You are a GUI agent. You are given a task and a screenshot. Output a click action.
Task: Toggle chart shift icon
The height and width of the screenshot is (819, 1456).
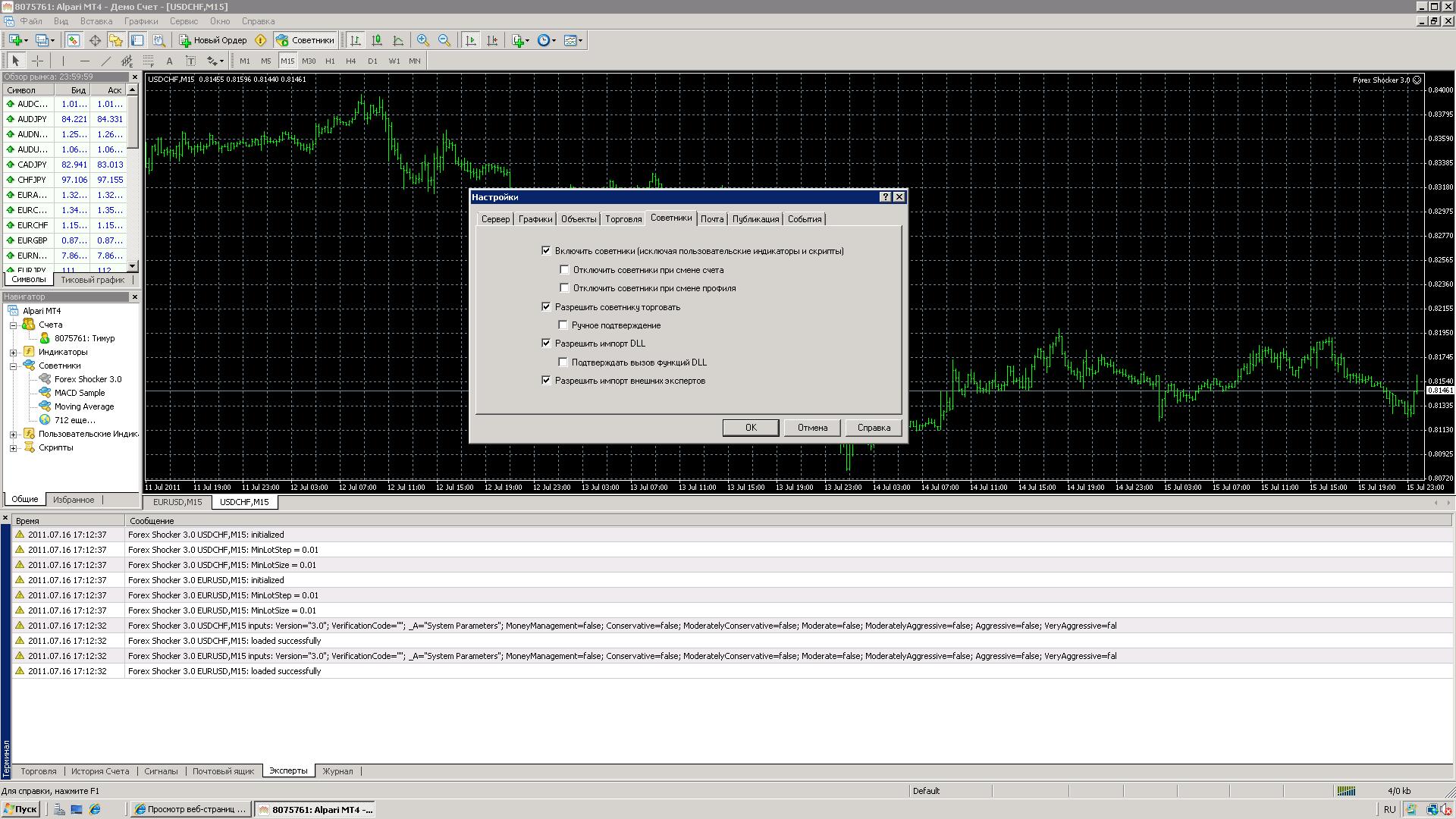[x=492, y=40]
